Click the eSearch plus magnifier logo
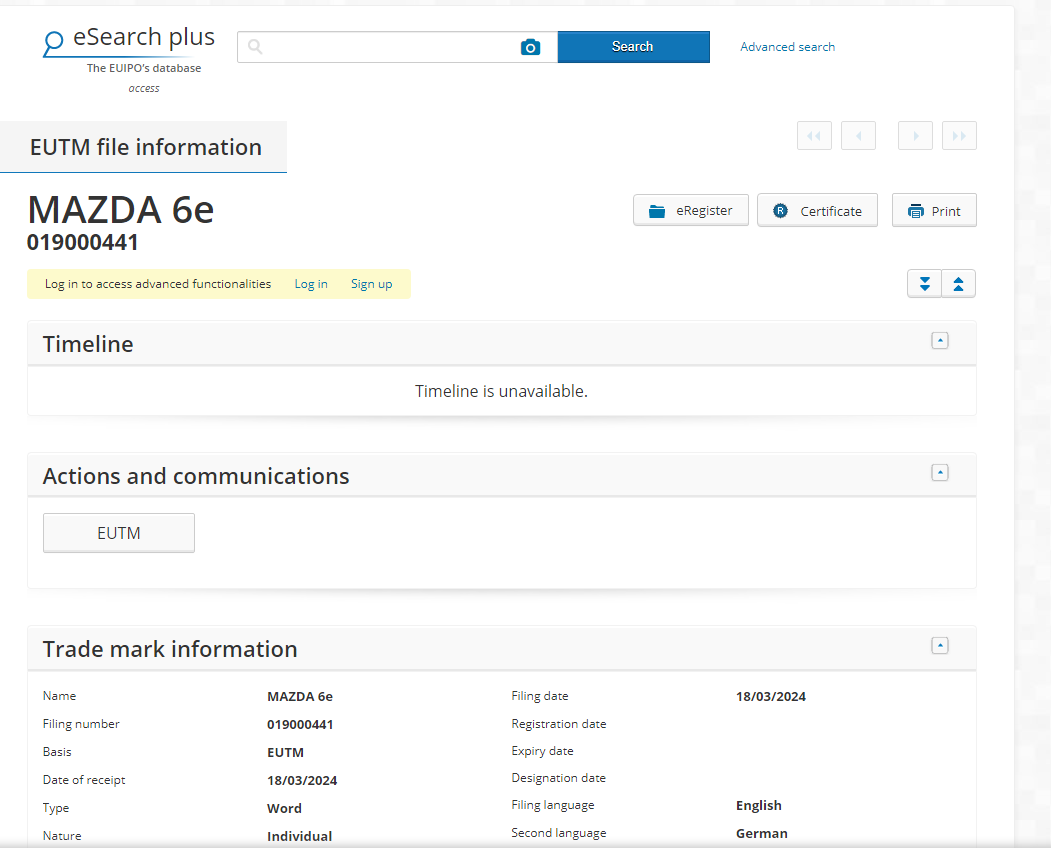The height and width of the screenshot is (848, 1051). tap(54, 42)
